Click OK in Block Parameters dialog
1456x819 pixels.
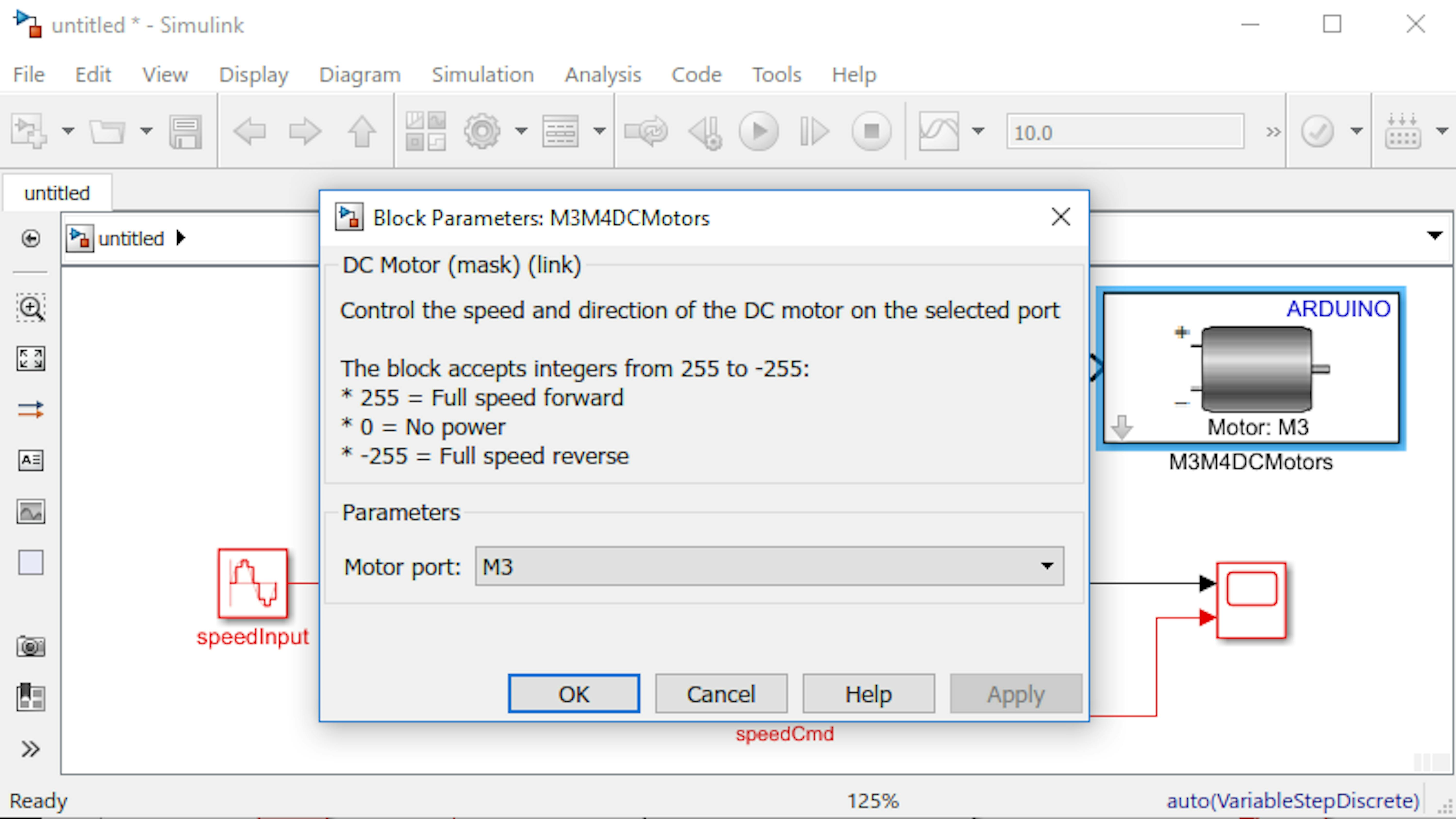point(574,694)
